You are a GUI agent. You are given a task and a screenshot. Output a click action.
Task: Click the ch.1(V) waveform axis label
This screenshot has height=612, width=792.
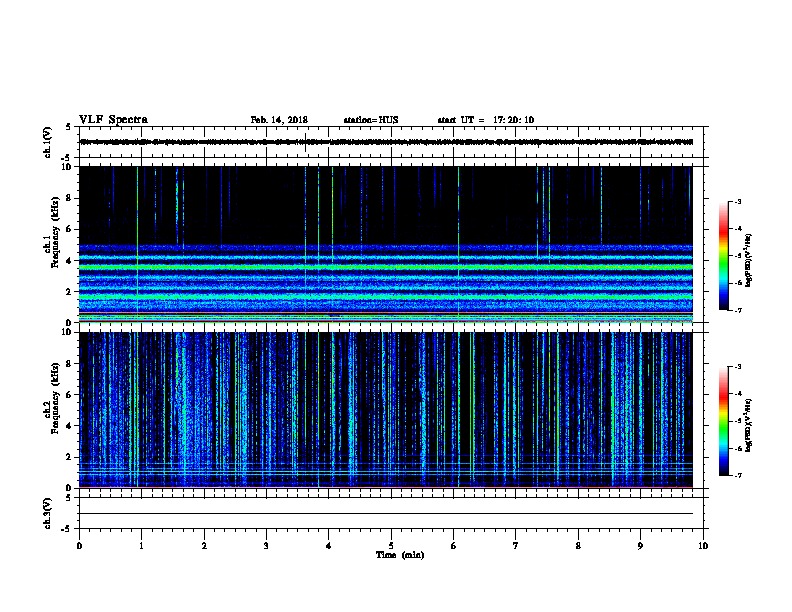pos(47,142)
